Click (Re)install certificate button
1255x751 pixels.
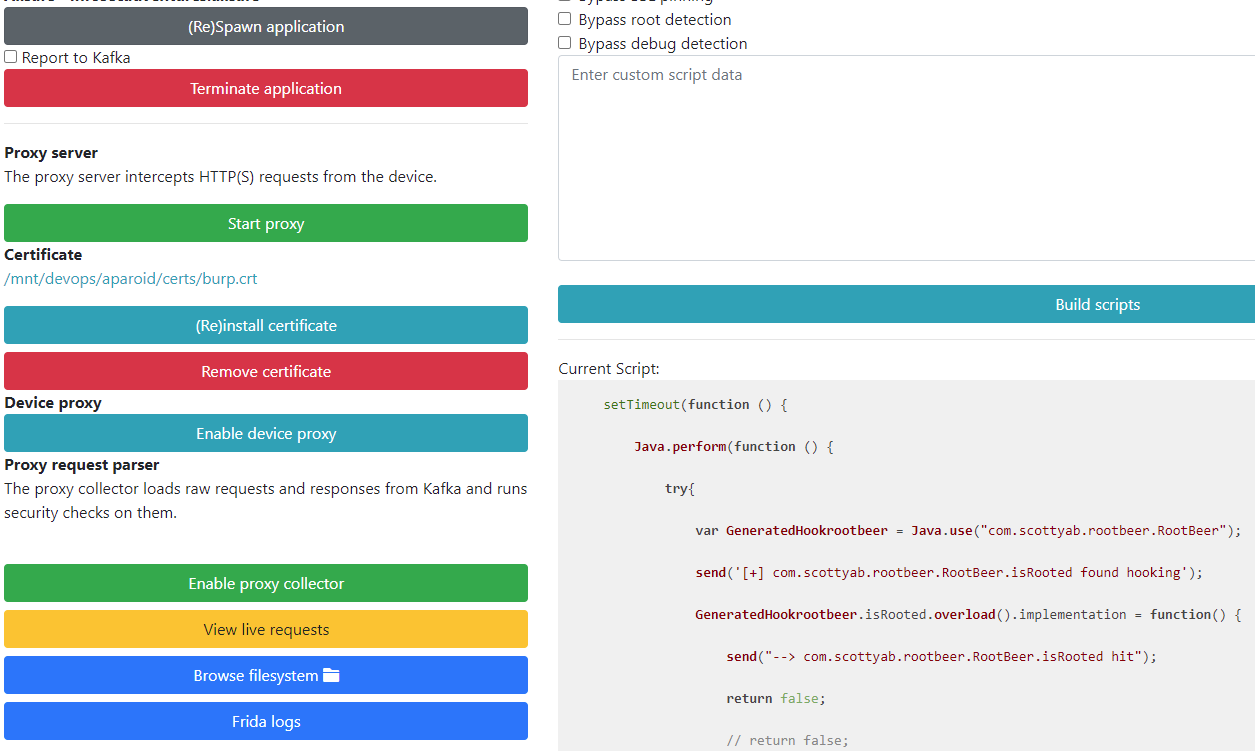pyautogui.click(x=266, y=326)
